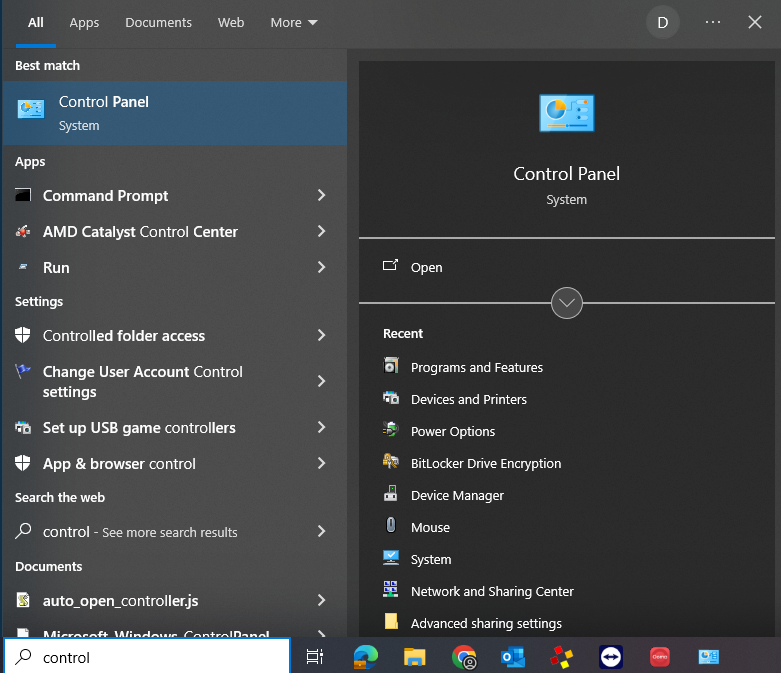The width and height of the screenshot is (781, 673).
Task: Expand App & browser control arrow
Action: [x=321, y=463]
